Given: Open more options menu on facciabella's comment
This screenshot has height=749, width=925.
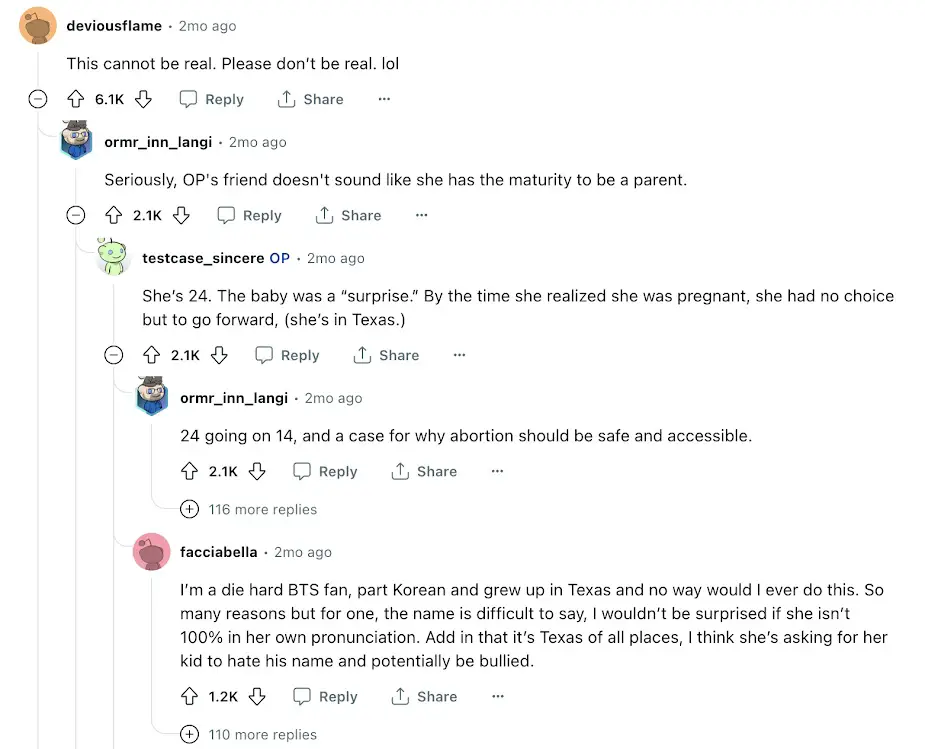Looking at the screenshot, I should 497,697.
